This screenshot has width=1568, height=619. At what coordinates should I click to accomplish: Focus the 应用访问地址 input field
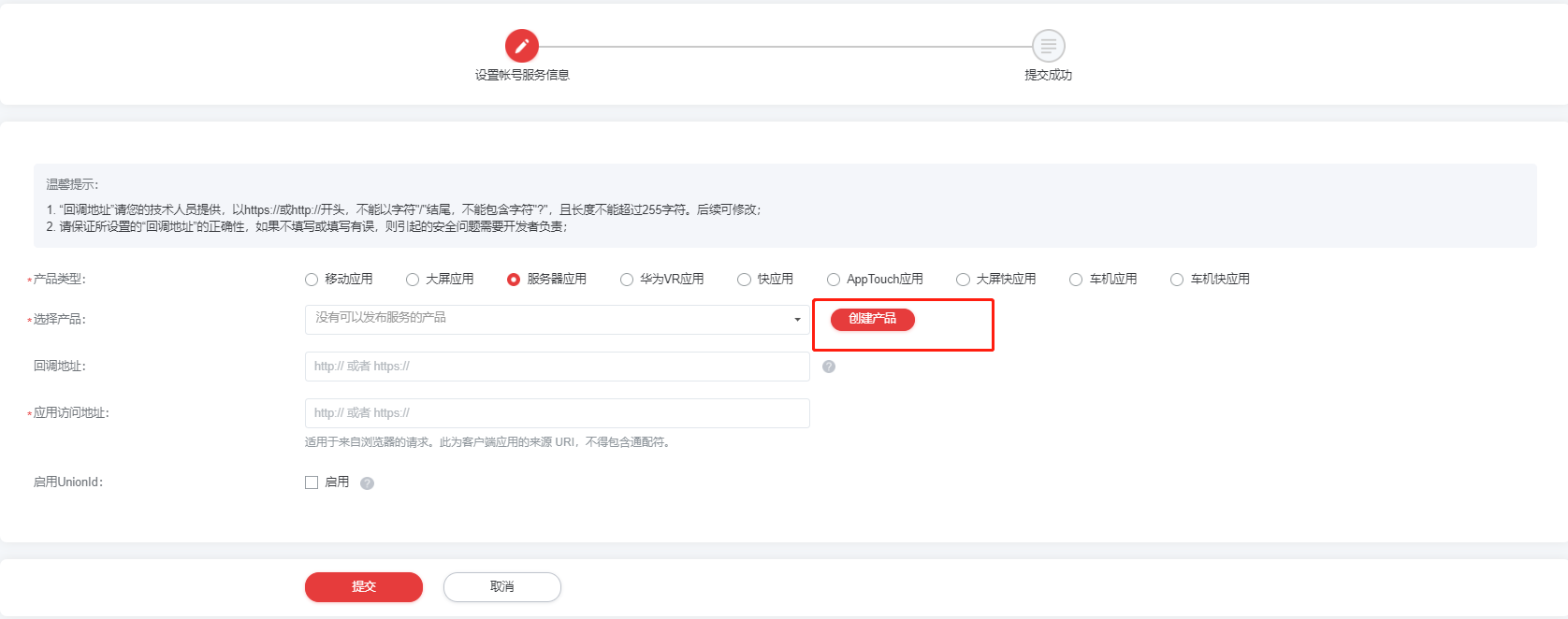[x=558, y=413]
